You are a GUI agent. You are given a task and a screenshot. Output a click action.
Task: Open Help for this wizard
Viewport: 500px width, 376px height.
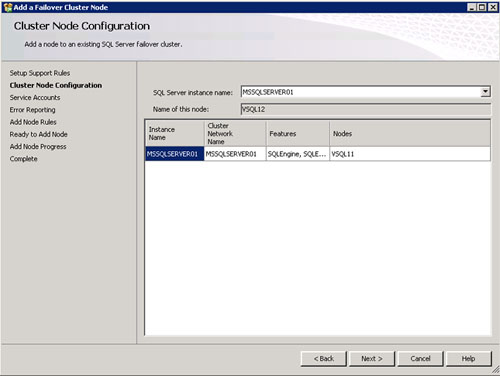pos(468,359)
